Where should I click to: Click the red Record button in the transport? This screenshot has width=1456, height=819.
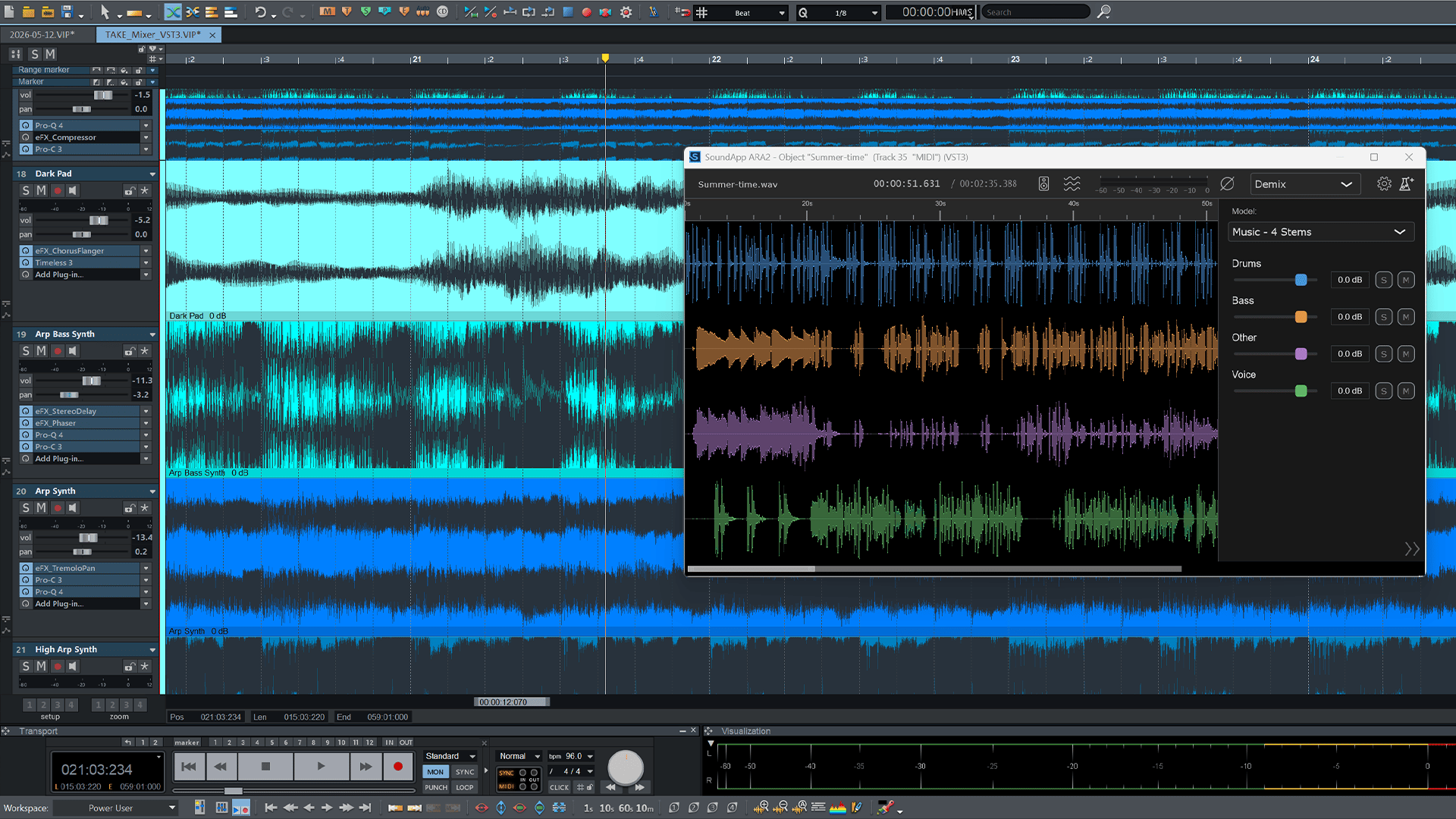coord(397,767)
